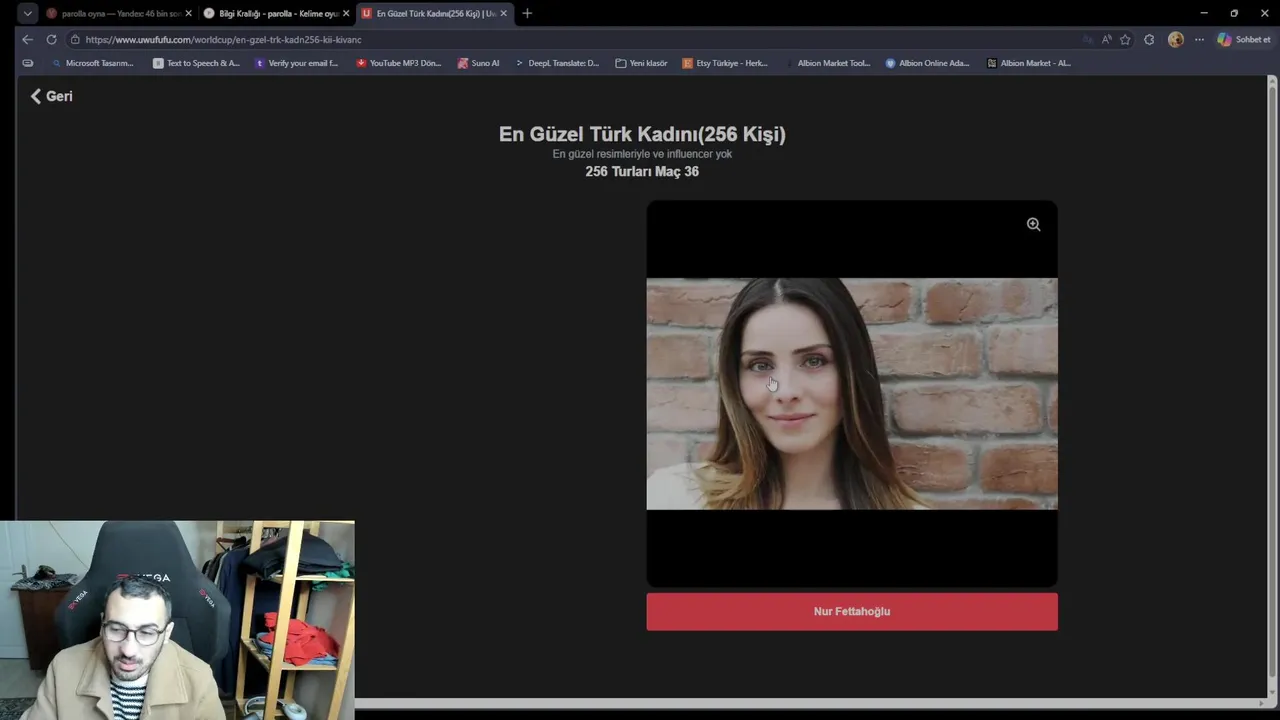Go back using the Geri link
The width and height of the screenshot is (1280, 720).
(51, 96)
